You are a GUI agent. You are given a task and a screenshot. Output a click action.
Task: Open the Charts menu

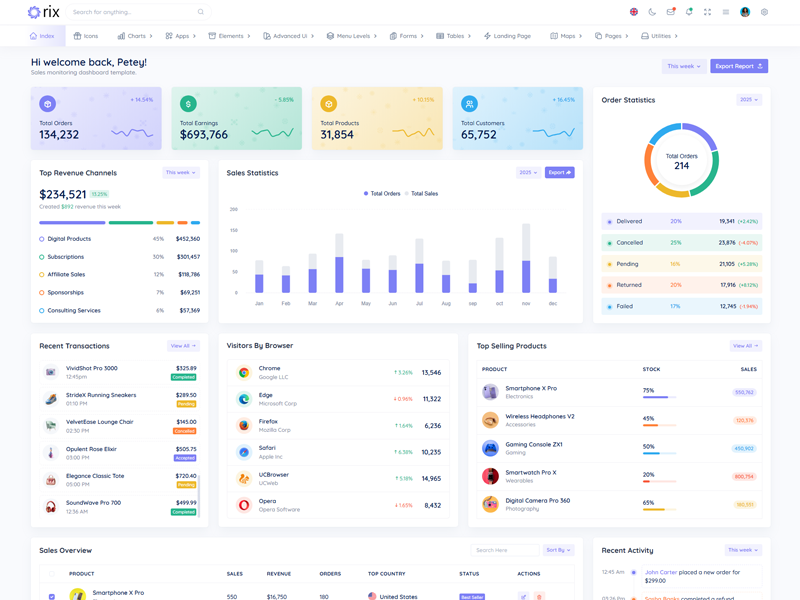(134, 36)
